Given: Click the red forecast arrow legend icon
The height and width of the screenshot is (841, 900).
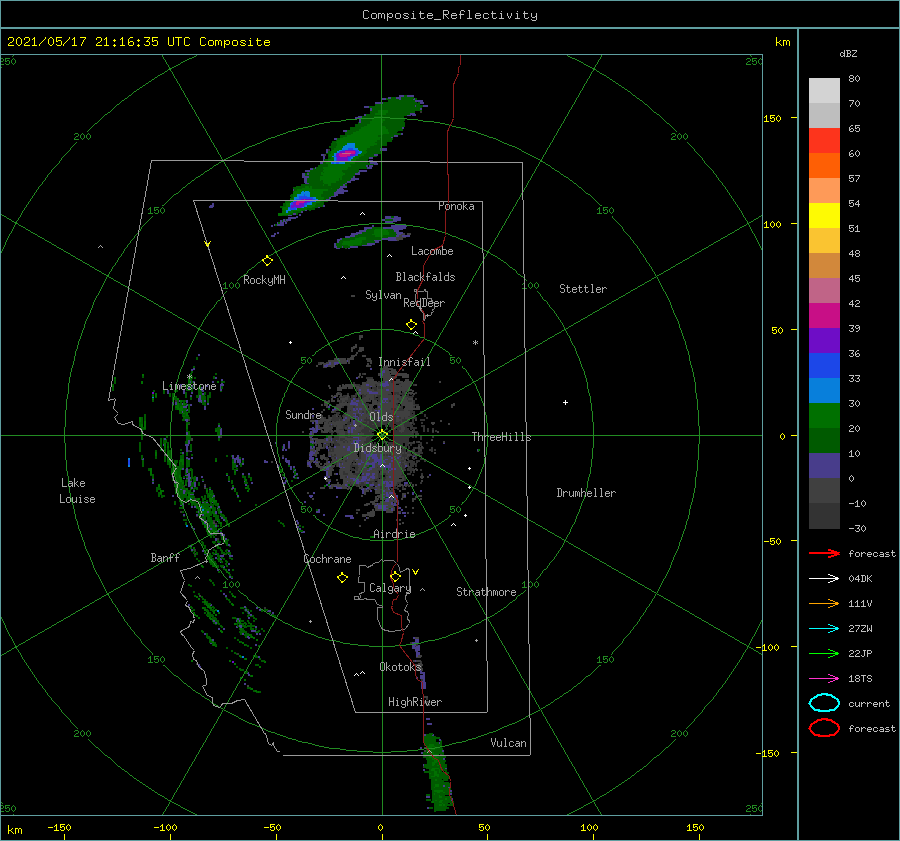Looking at the screenshot, I should [x=824, y=553].
